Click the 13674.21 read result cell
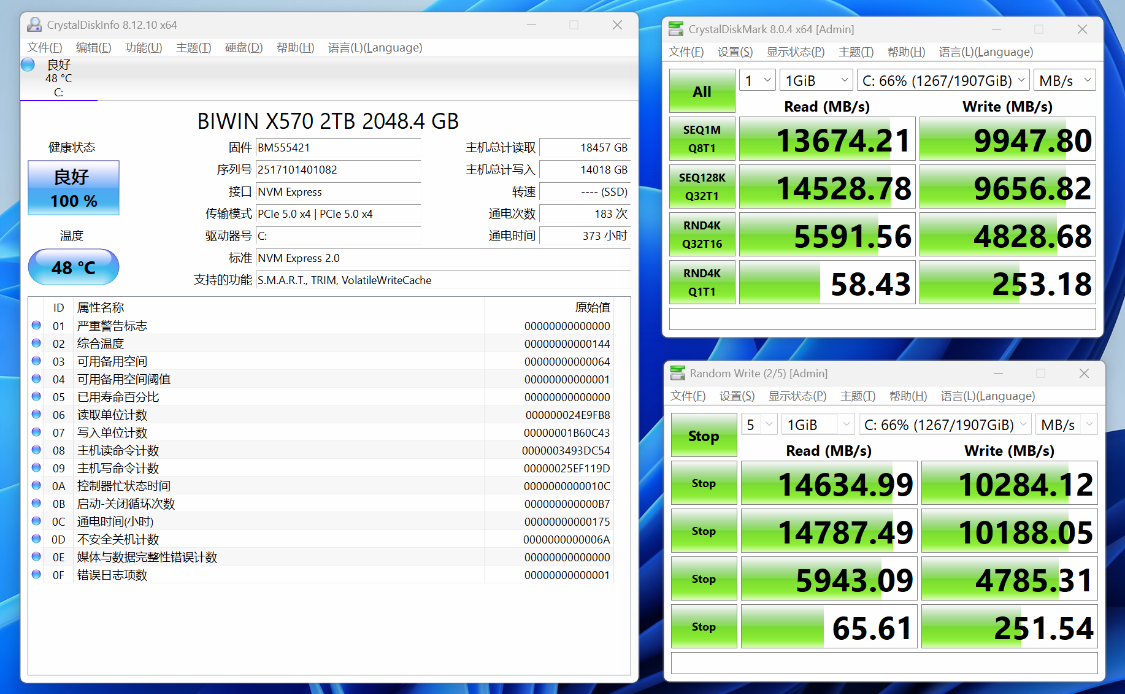 tap(827, 139)
